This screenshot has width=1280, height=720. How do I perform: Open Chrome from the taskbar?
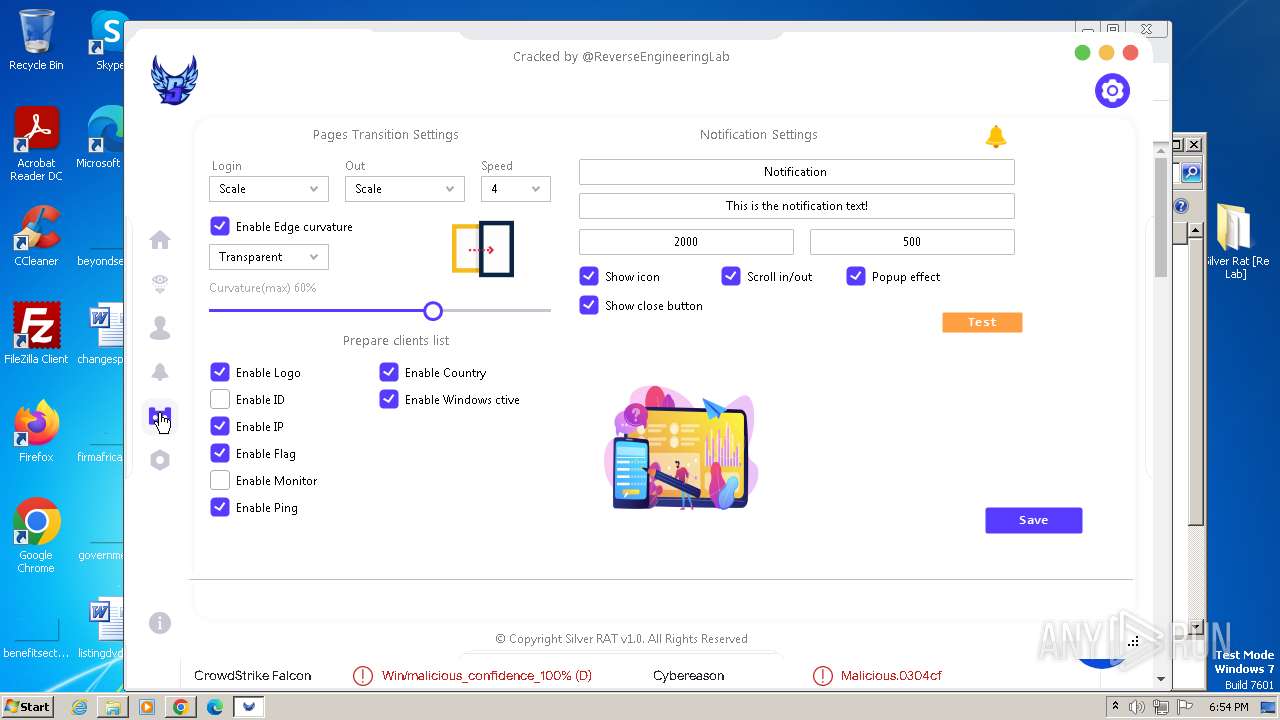180,707
